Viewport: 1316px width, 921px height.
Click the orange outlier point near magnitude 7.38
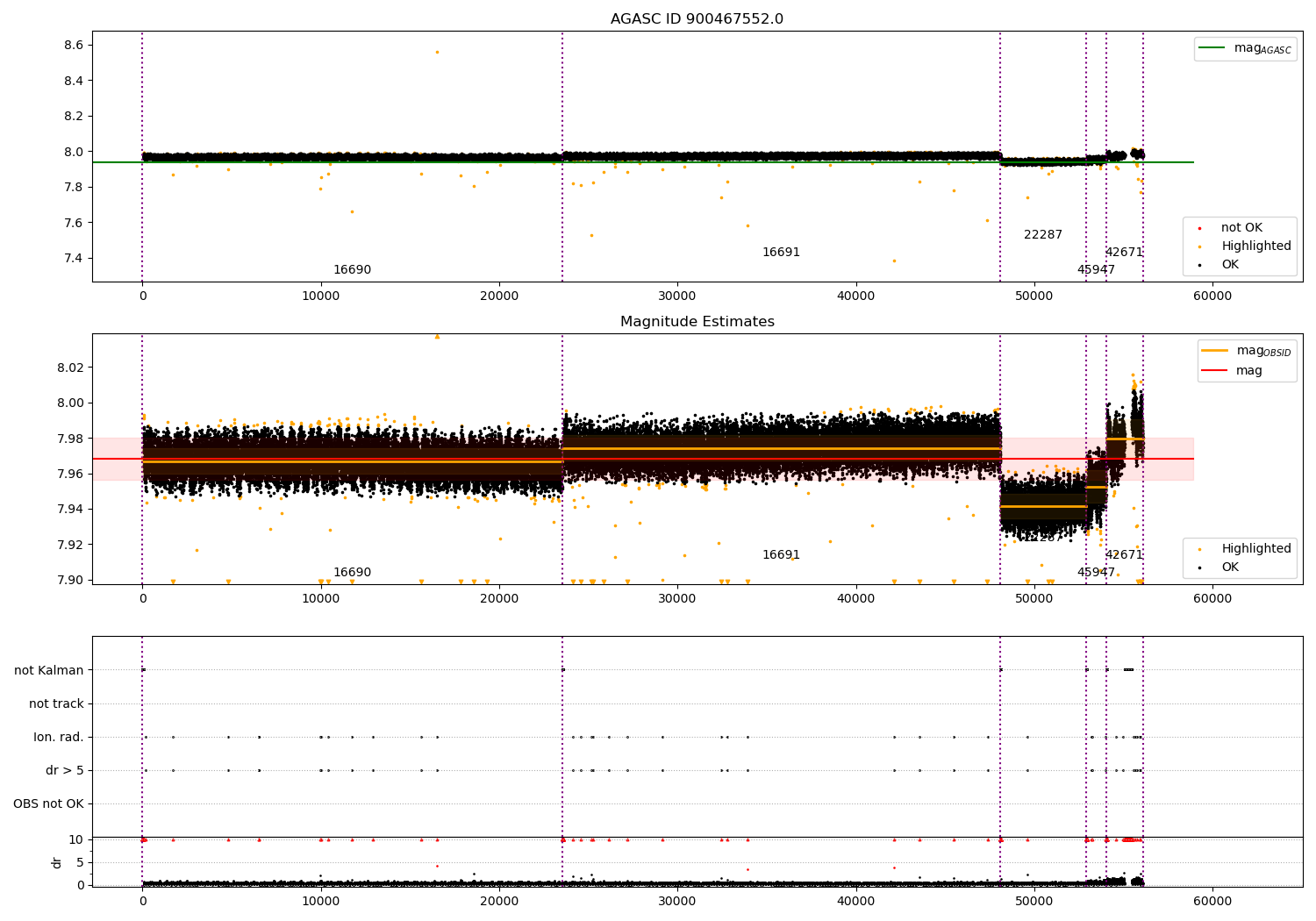point(894,261)
